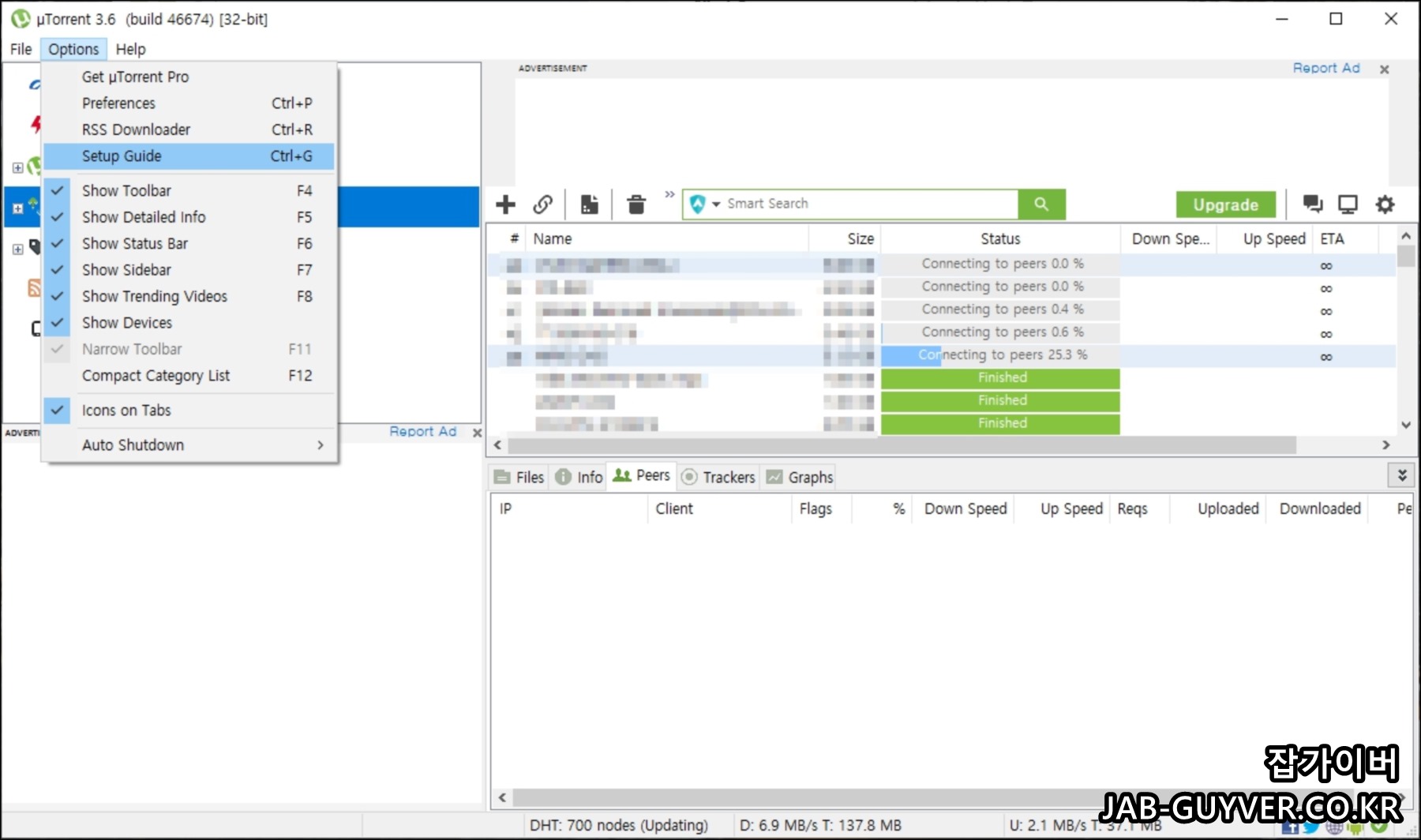This screenshot has height=840, width=1421.
Task: Close the top advertisement banner
Action: point(1384,69)
